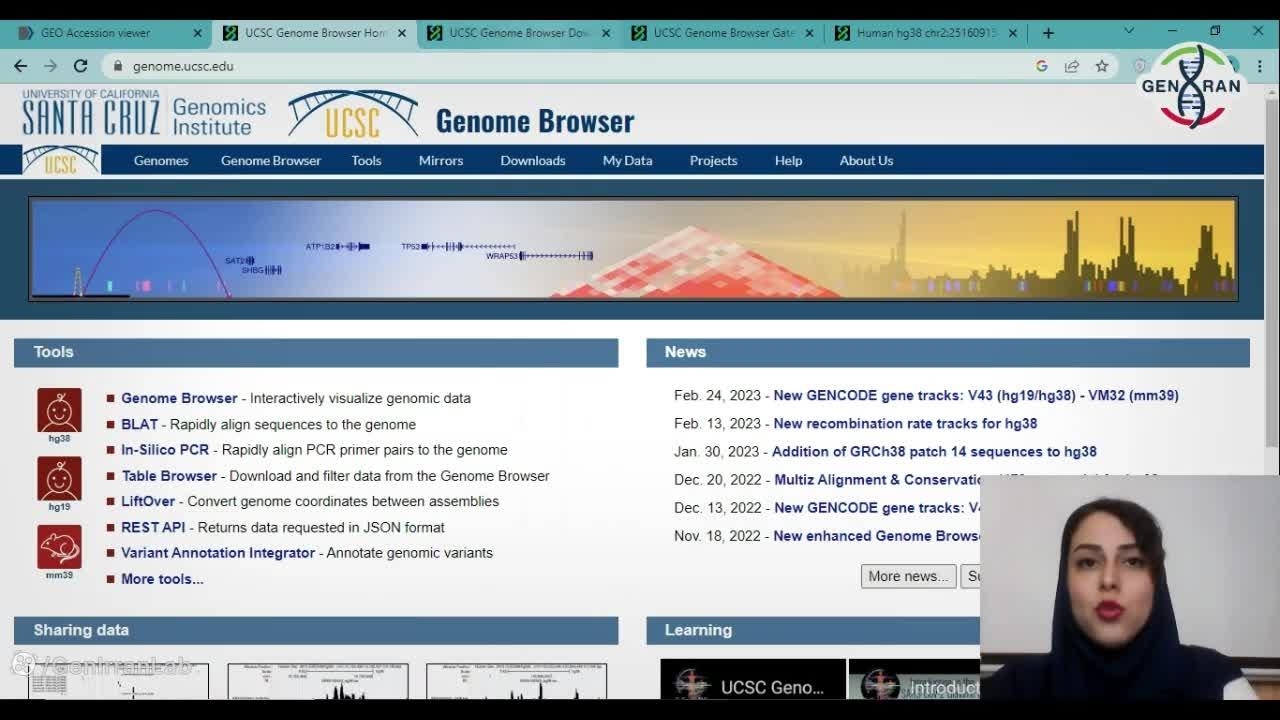Expand the Genomes menu
Screen dimensions: 1280x720
[161, 160]
